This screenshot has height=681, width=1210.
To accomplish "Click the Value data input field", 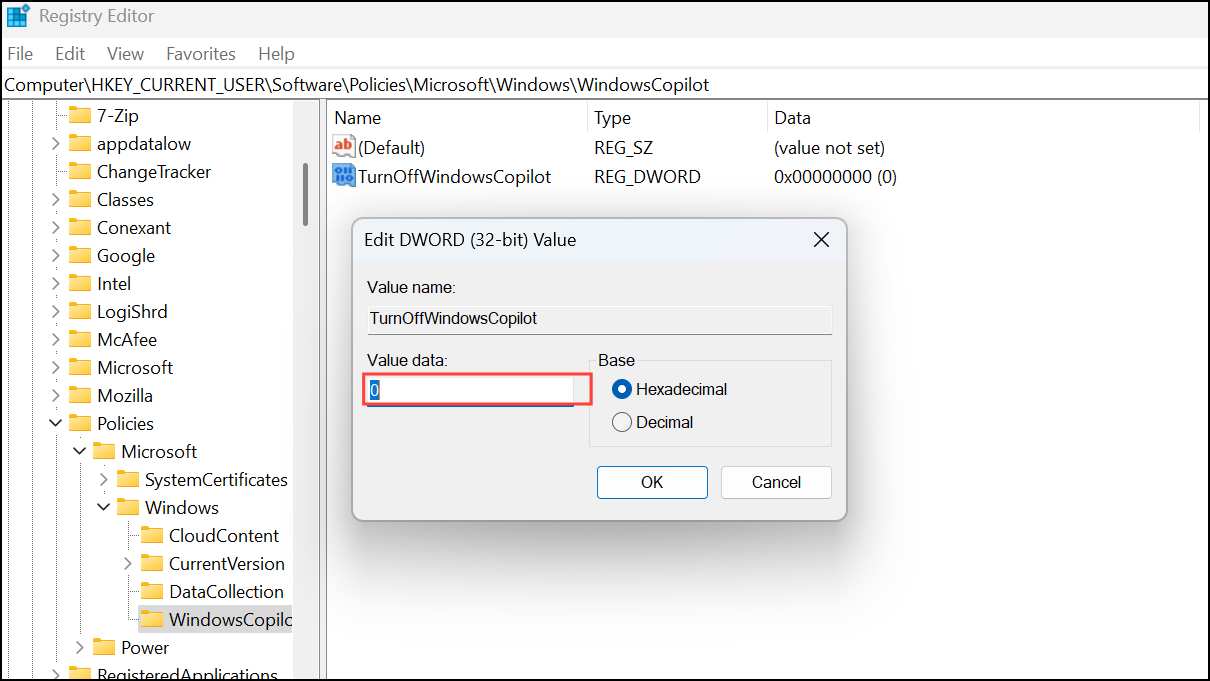I will tap(470, 390).
